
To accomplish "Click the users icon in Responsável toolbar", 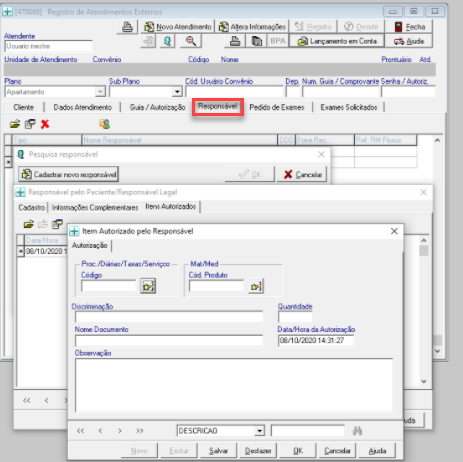I will [105, 124].
